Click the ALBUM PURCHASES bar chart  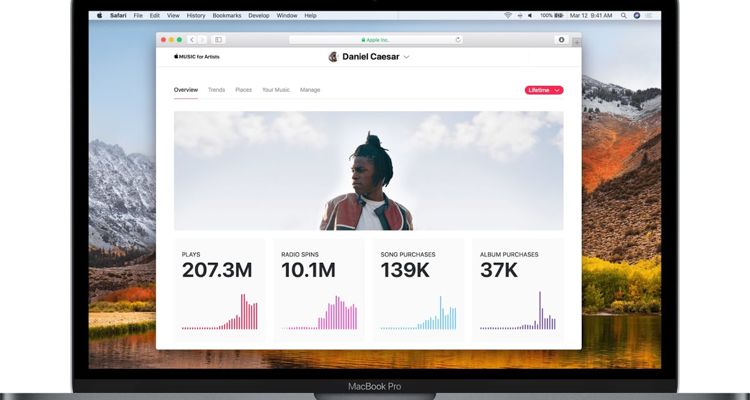(518, 311)
